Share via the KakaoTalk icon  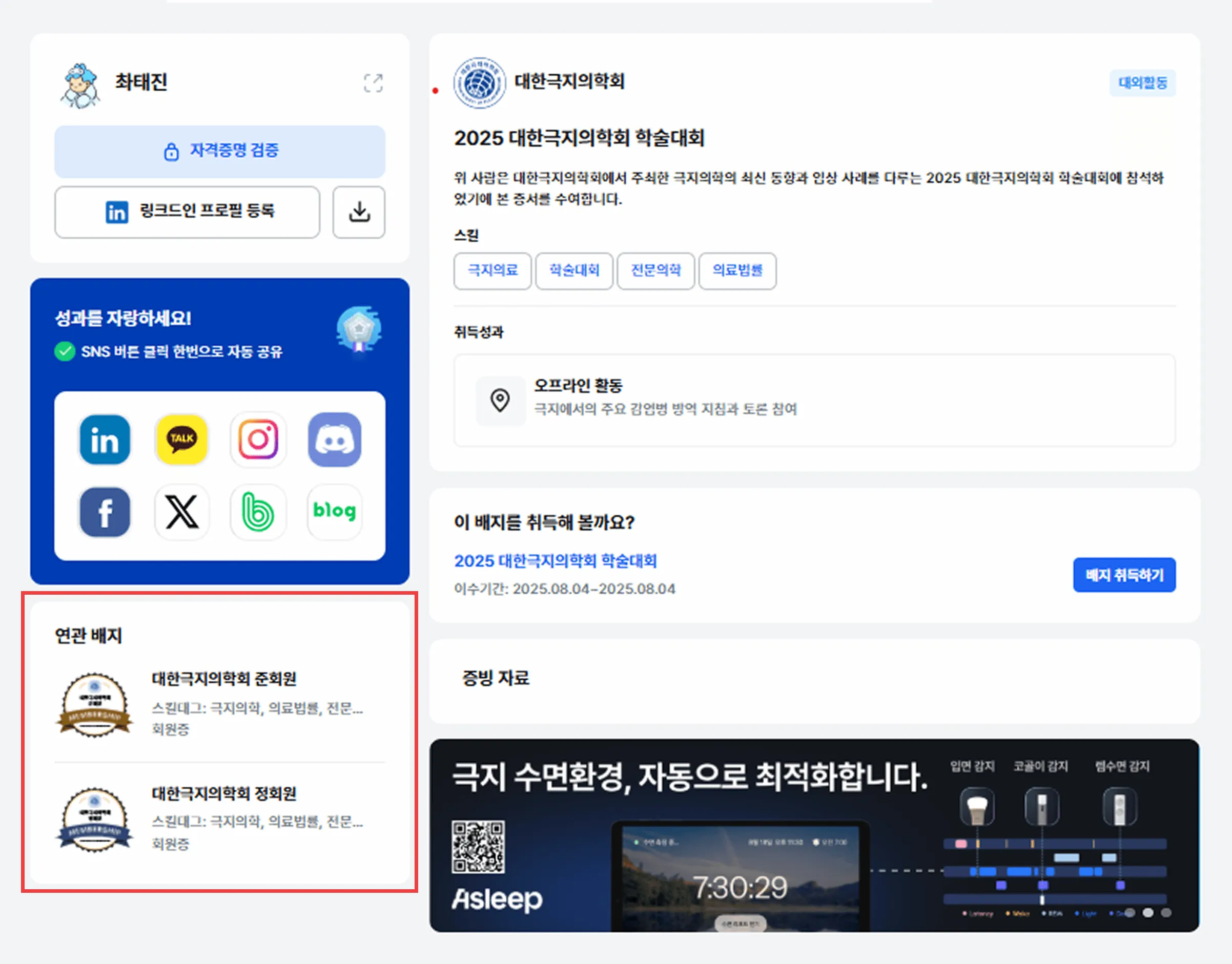tap(182, 439)
